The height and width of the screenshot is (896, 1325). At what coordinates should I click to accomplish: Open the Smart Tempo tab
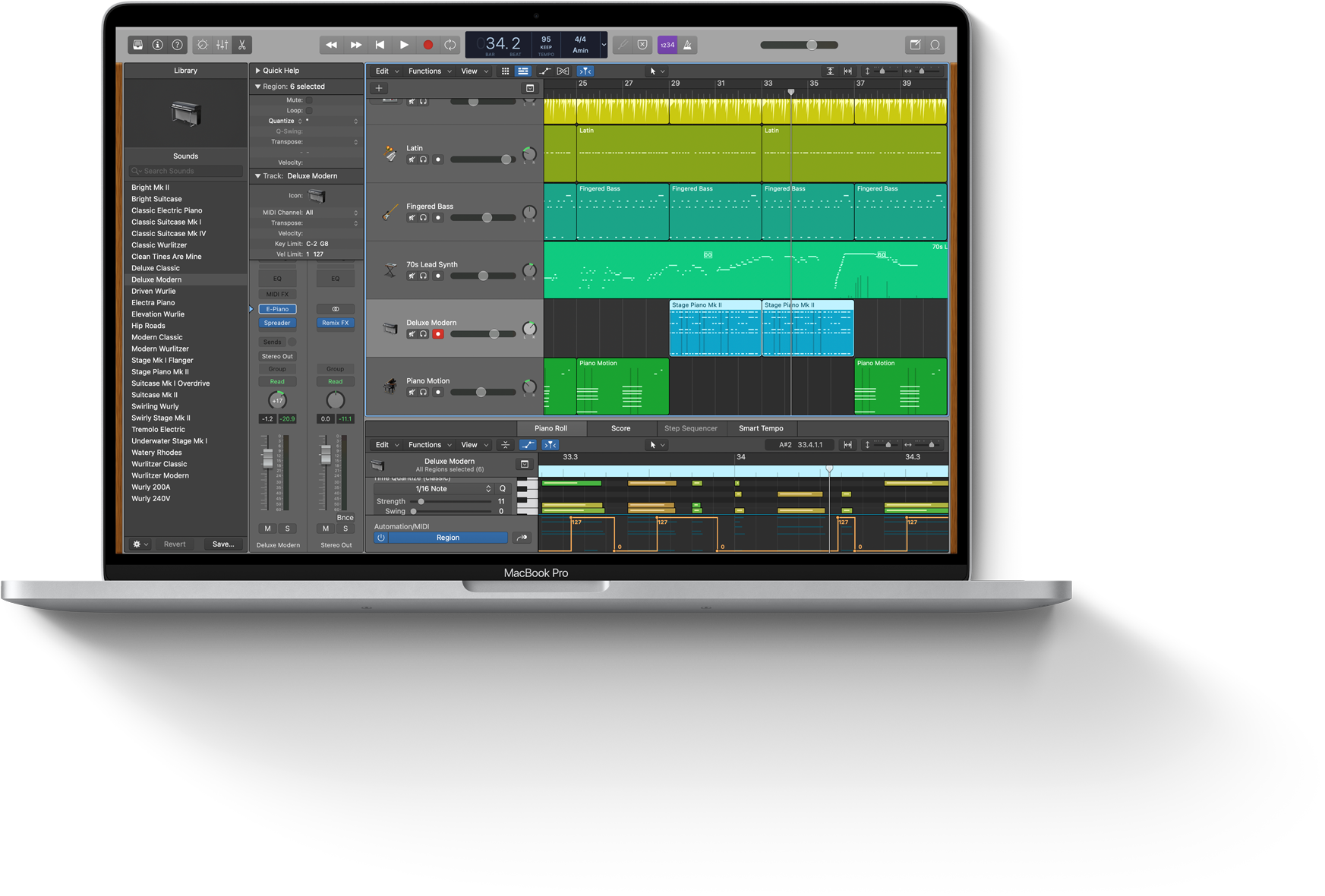point(760,428)
